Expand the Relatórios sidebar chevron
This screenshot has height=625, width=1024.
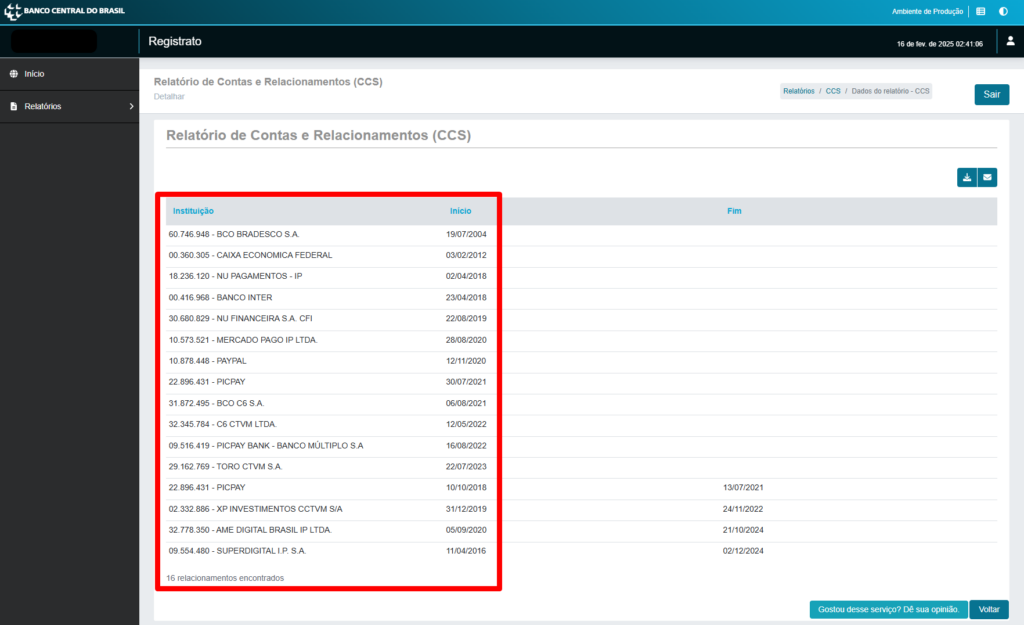[131, 106]
